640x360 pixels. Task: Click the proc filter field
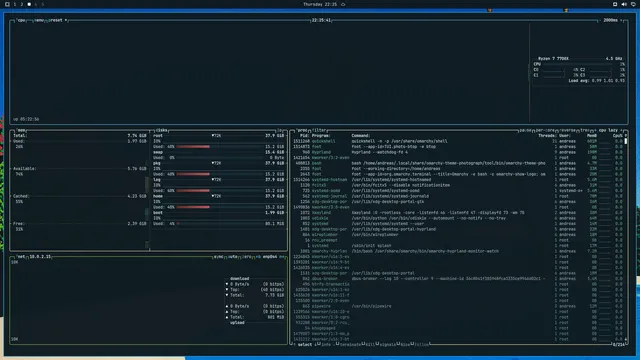320,130
